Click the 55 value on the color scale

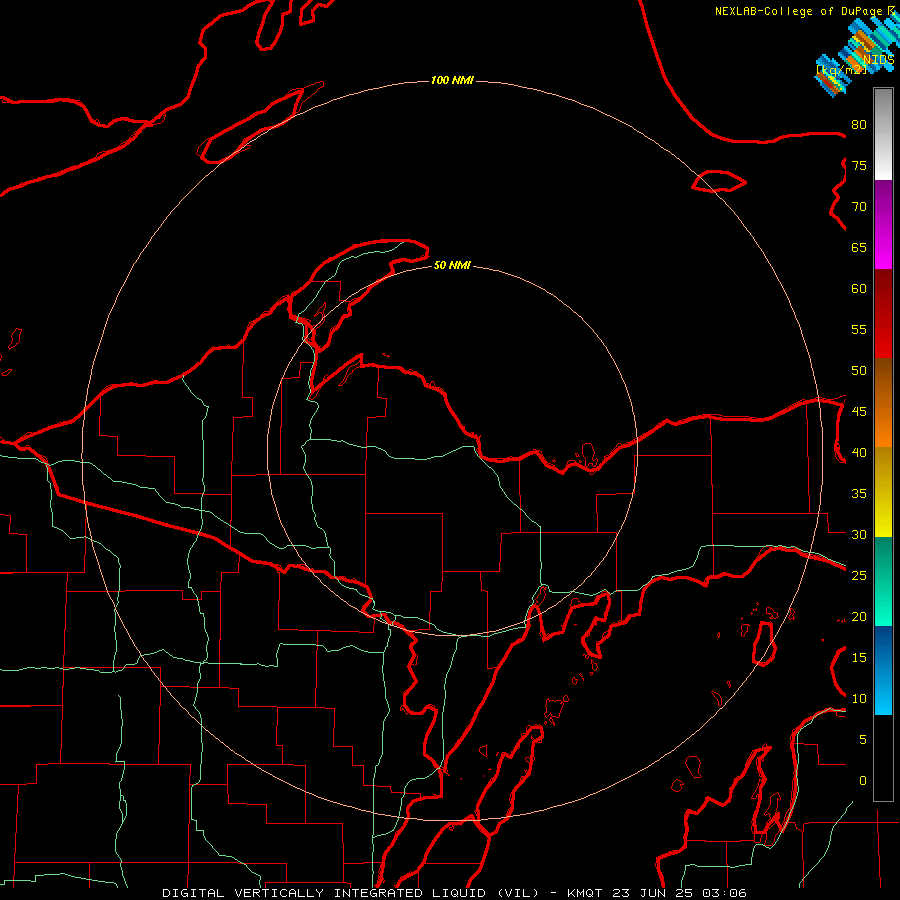pyautogui.click(x=859, y=329)
